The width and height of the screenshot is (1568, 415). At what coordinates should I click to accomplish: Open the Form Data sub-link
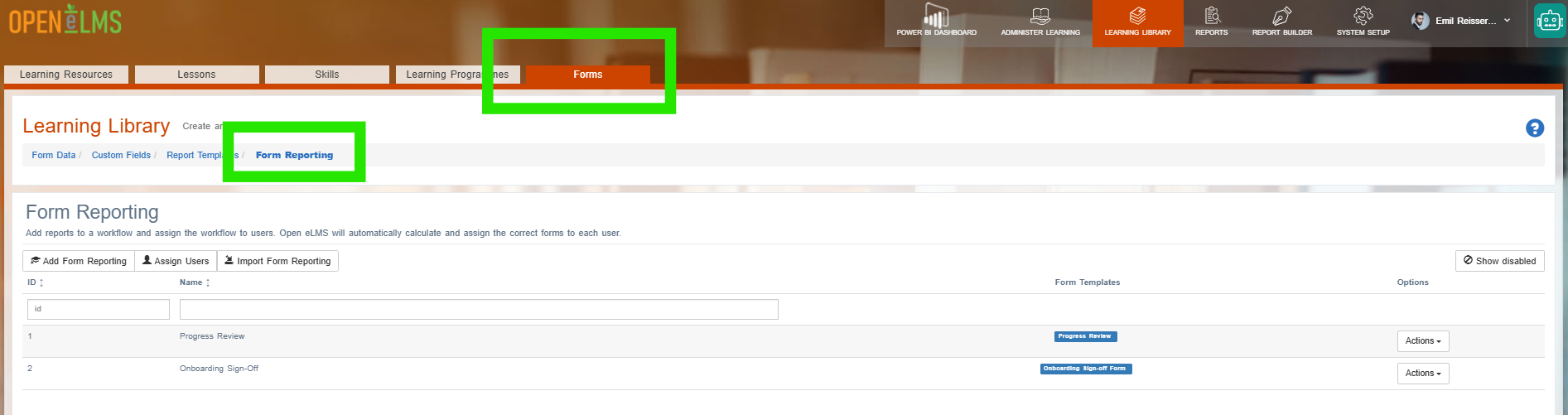[x=54, y=155]
